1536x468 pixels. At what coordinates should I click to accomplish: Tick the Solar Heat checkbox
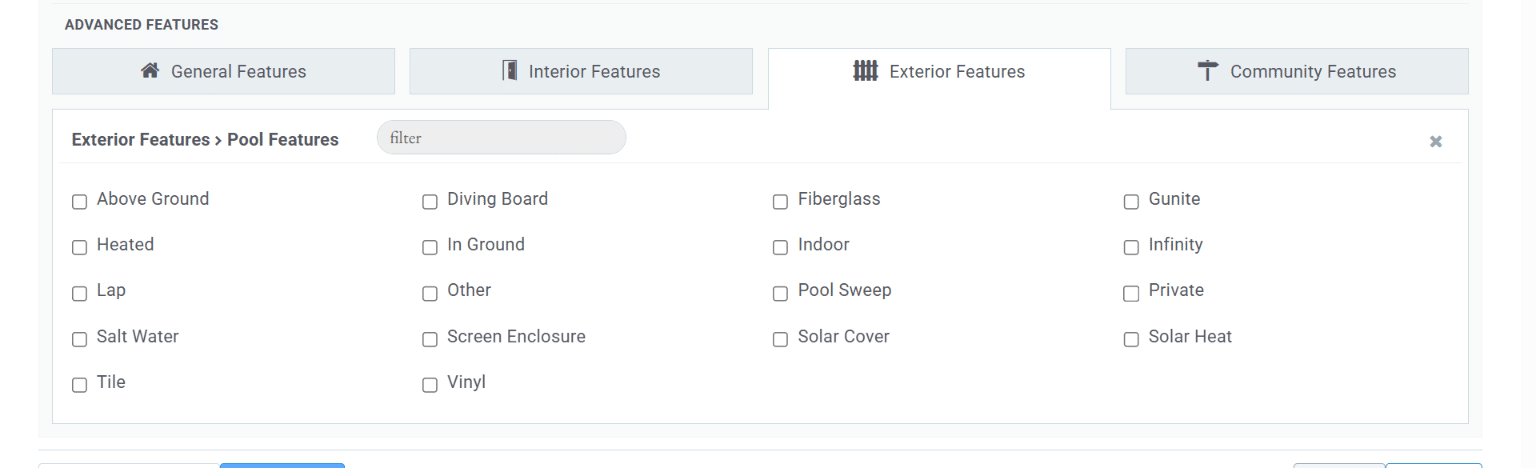(x=1131, y=339)
